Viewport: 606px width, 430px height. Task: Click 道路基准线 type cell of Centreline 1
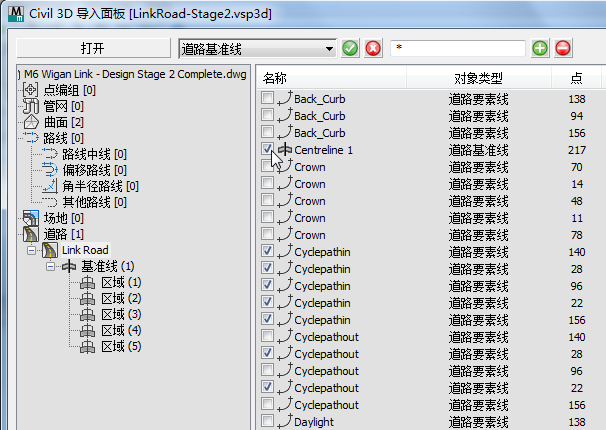[478, 150]
